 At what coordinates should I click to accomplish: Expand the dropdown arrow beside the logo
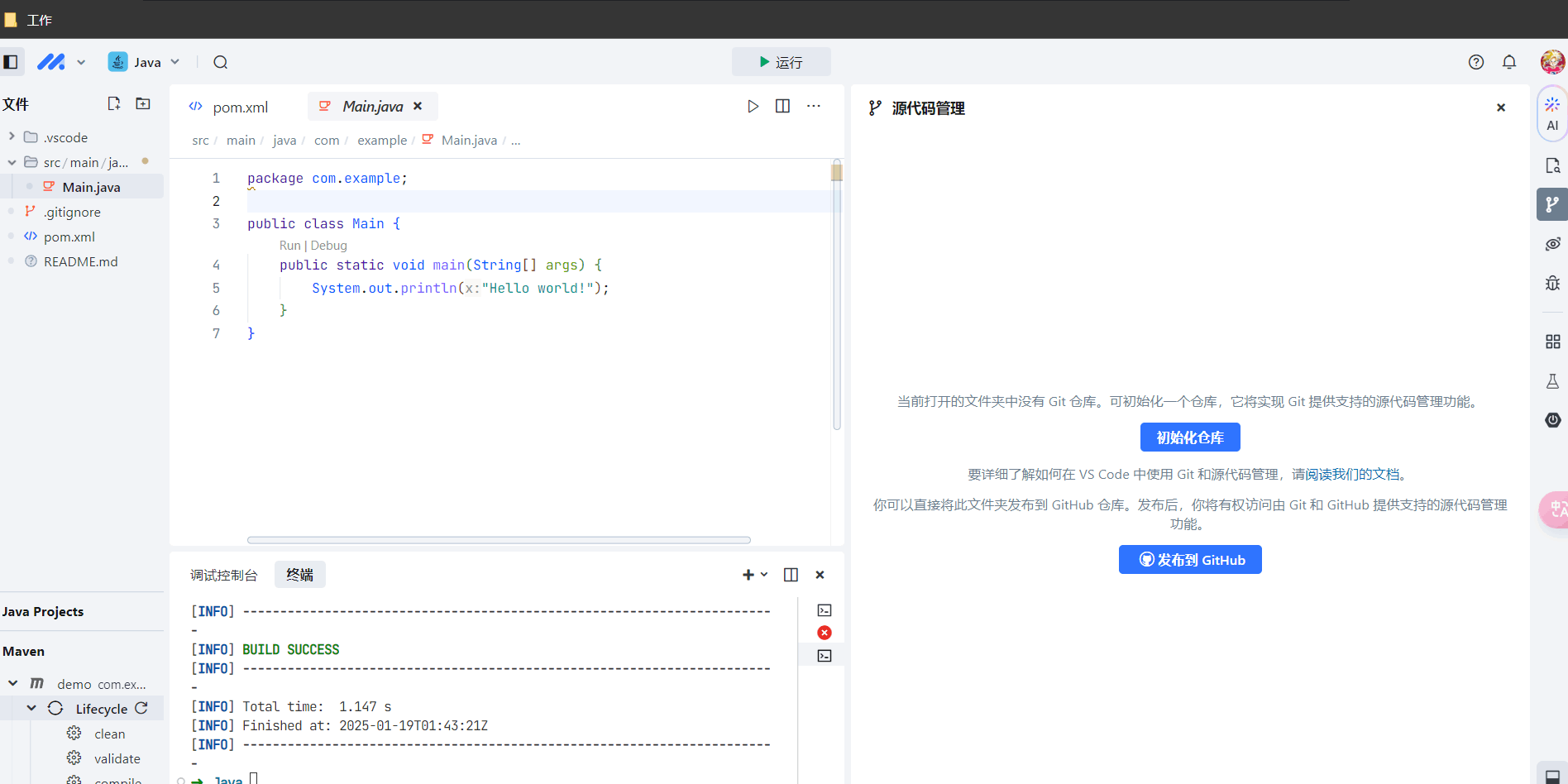[81, 62]
